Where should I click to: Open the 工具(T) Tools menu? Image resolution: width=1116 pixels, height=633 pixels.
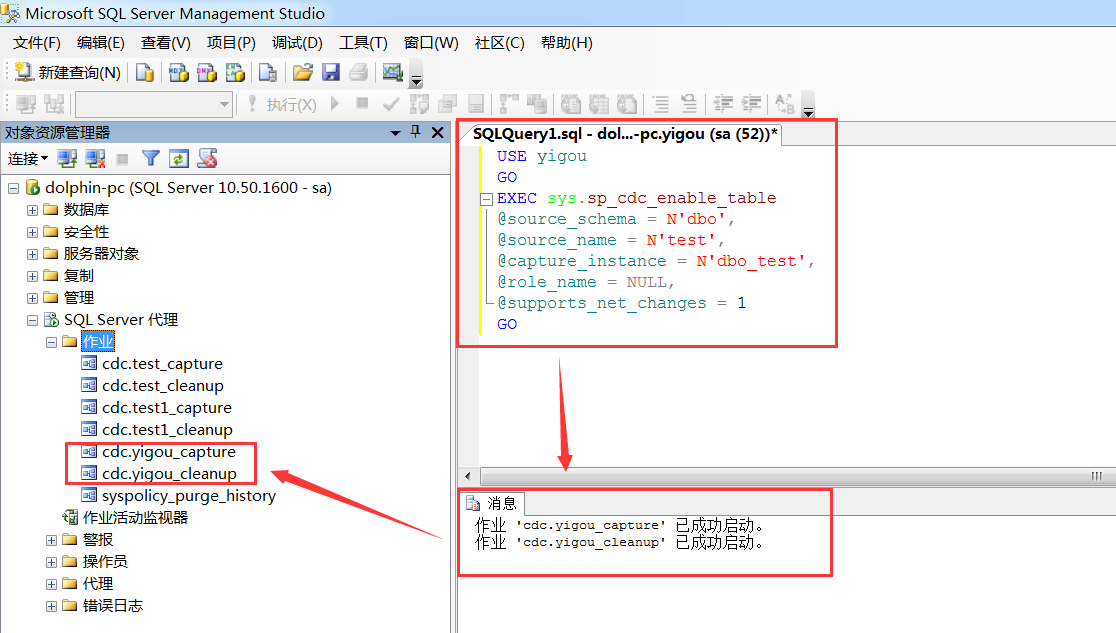pyautogui.click(x=363, y=42)
